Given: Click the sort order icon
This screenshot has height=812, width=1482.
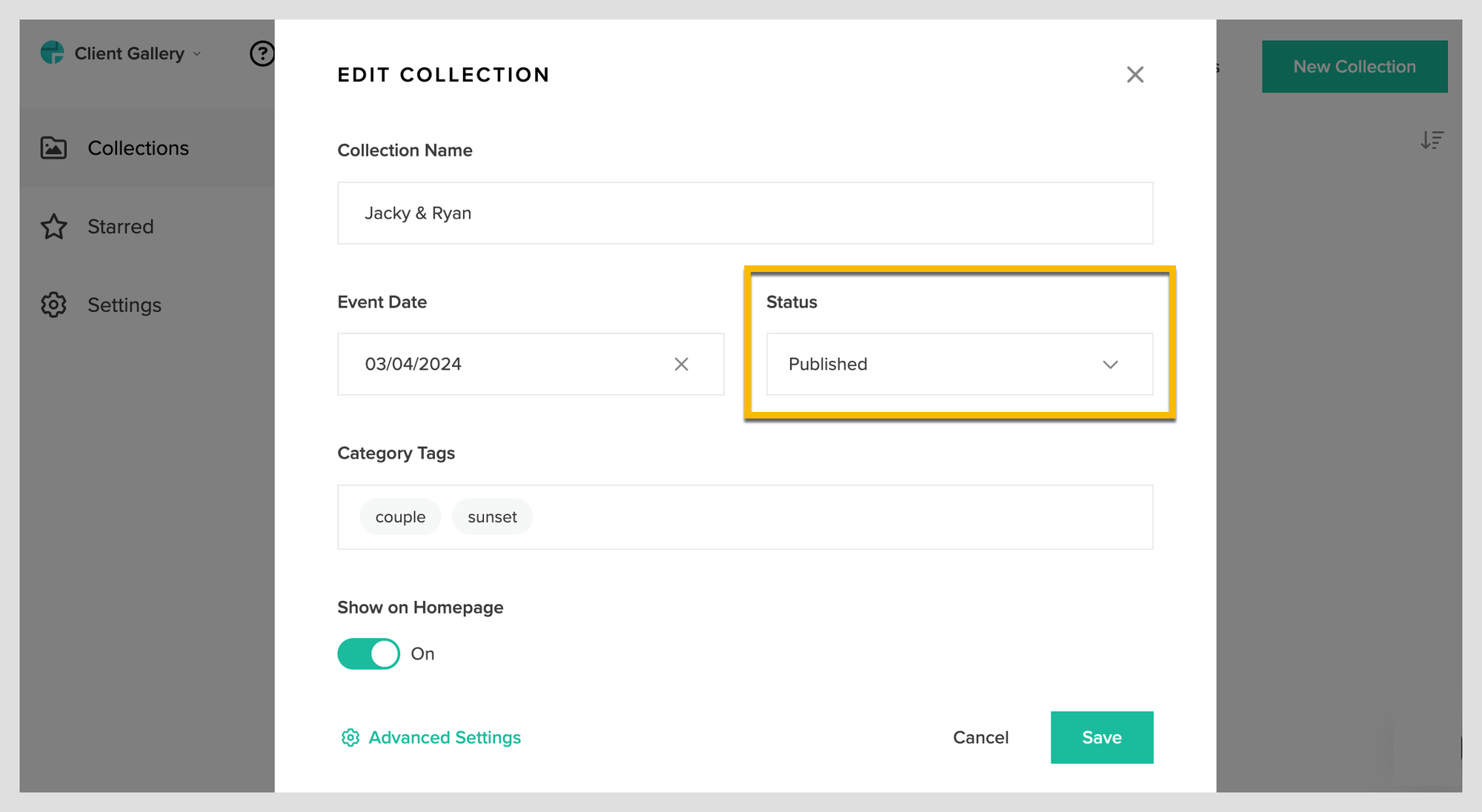Looking at the screenshot, I should coord(1432,140).
